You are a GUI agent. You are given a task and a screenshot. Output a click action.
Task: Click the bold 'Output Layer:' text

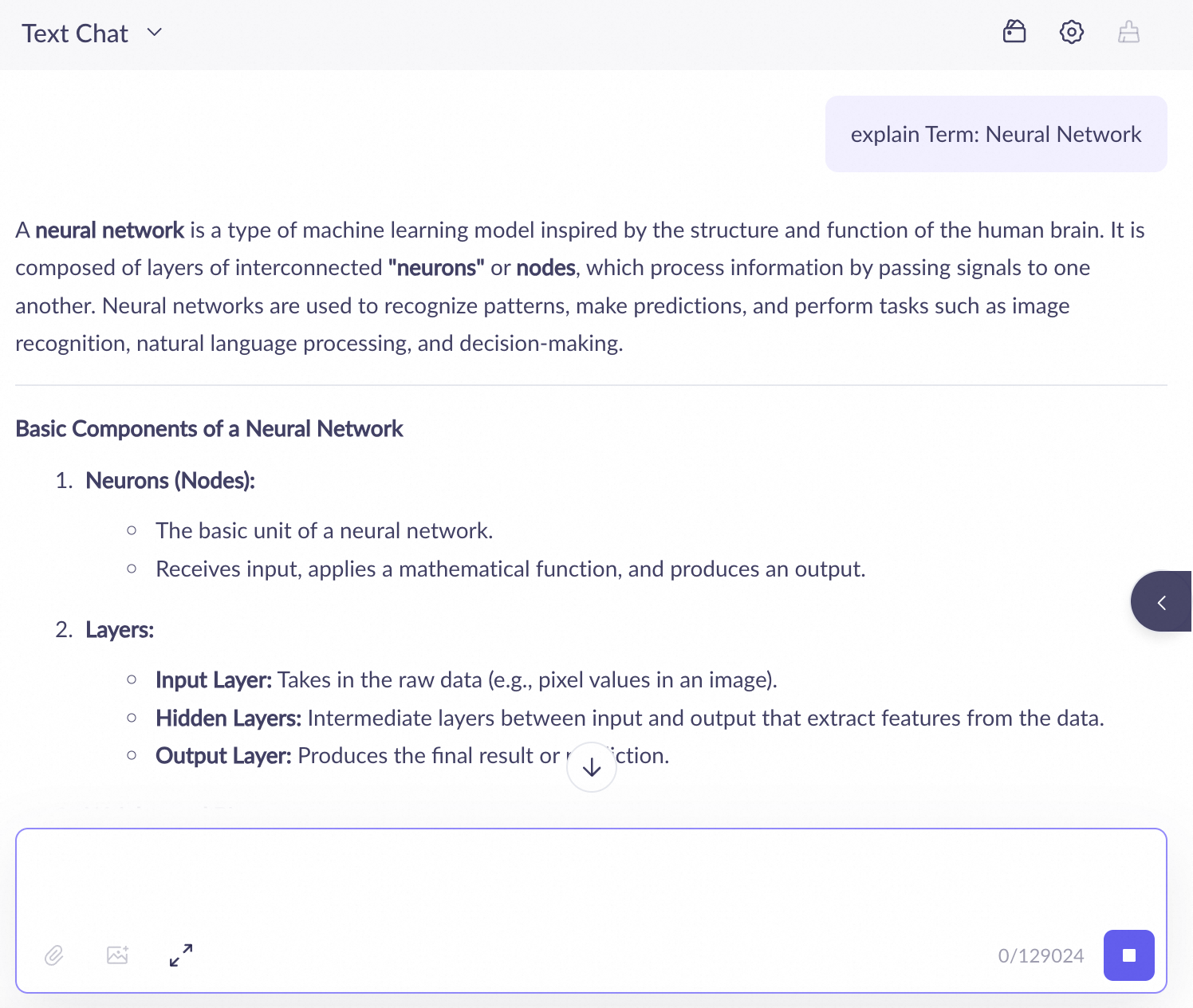click(223, 756)
